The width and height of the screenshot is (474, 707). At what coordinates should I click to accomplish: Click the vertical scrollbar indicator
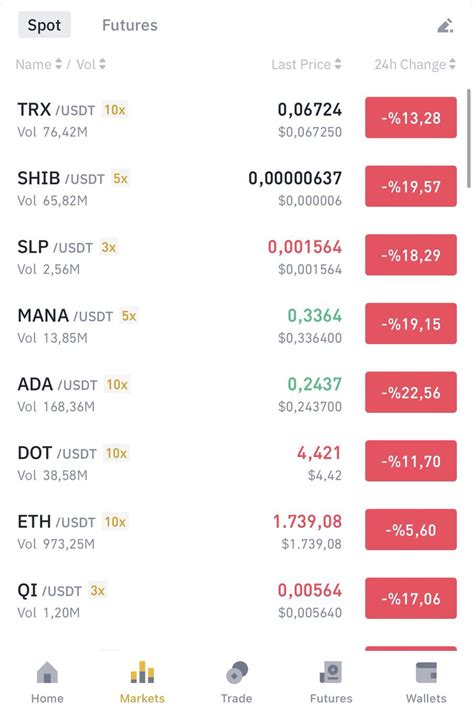(469, 138)
